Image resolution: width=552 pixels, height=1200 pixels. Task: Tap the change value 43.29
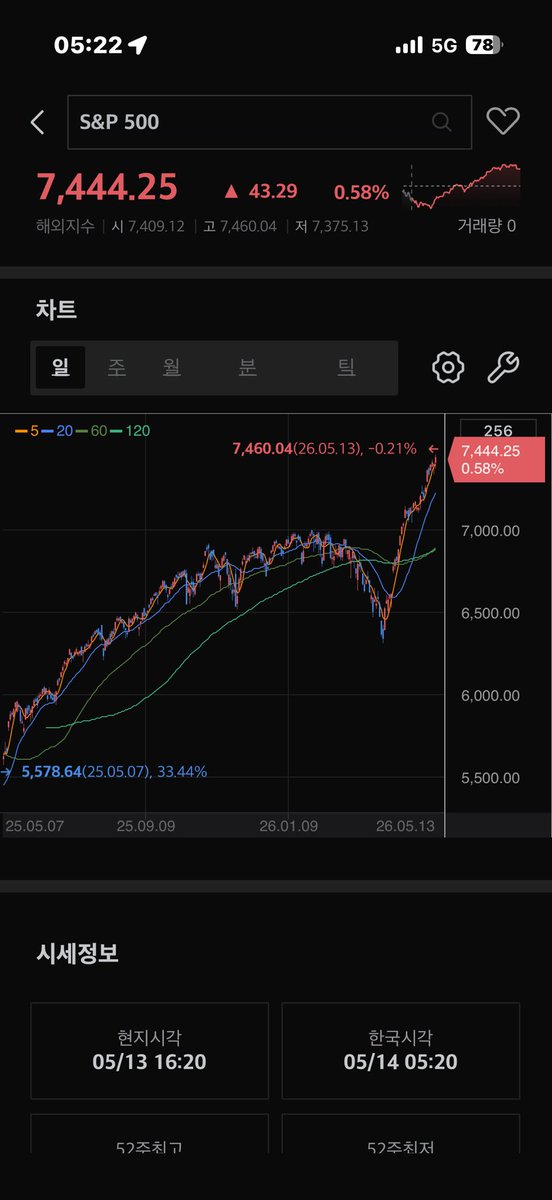[x=260, y=190]
